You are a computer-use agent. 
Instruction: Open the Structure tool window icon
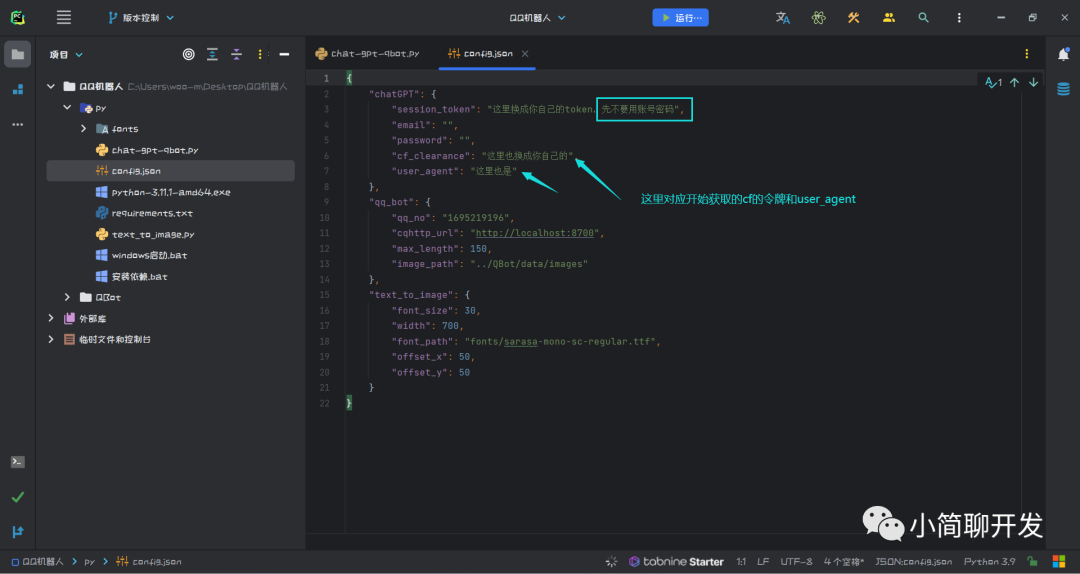click(x=17, y=89)
